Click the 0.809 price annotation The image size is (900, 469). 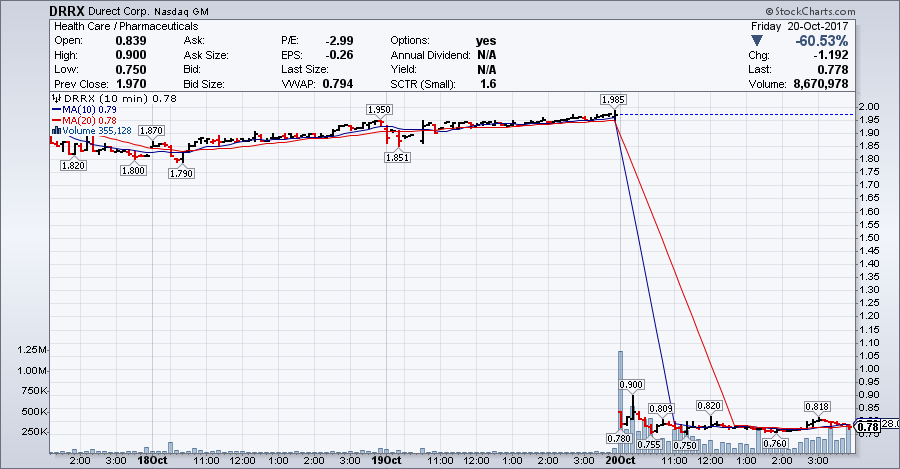click(661, 409)
